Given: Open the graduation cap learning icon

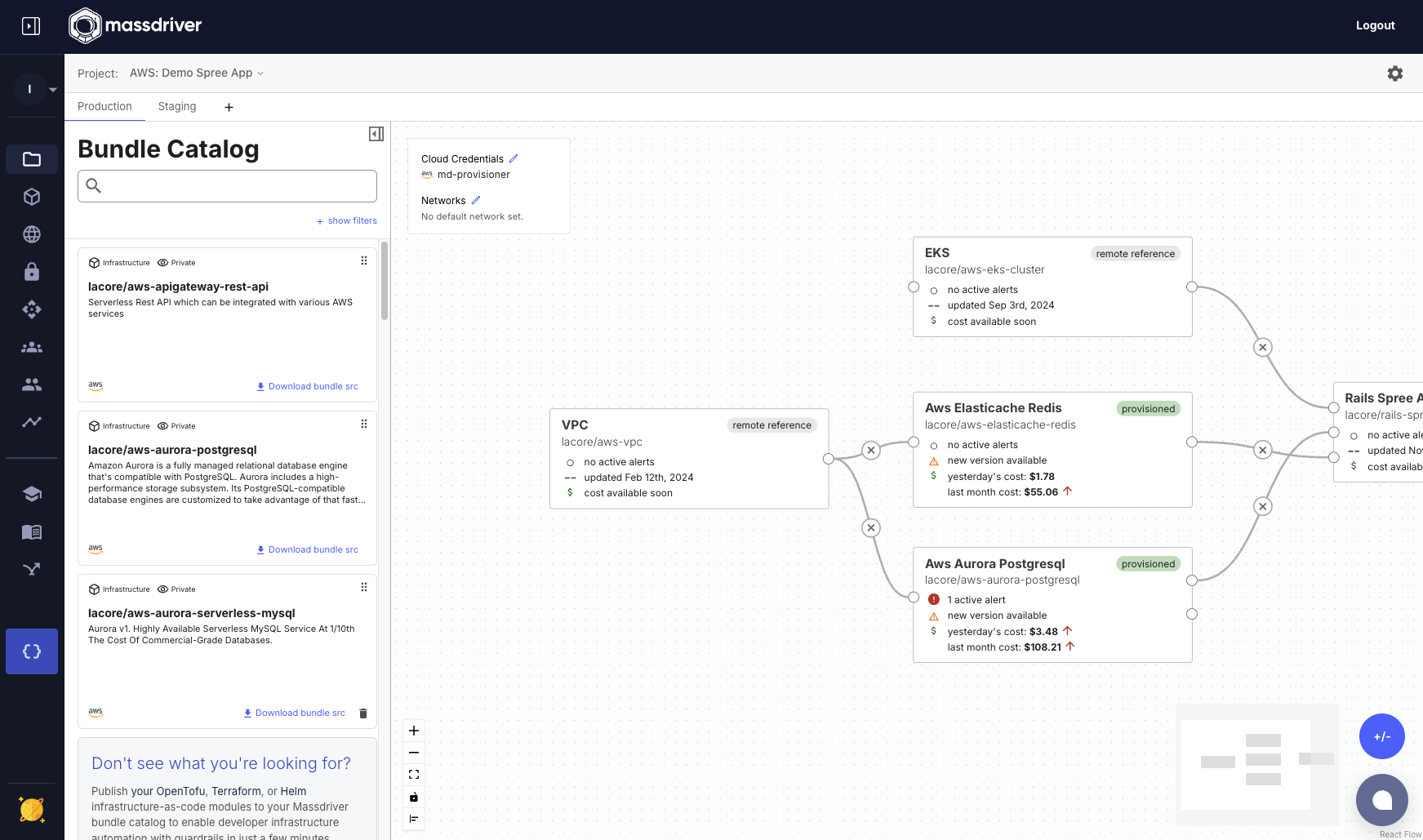Looking at the screenshot, I should click(32, 494).
